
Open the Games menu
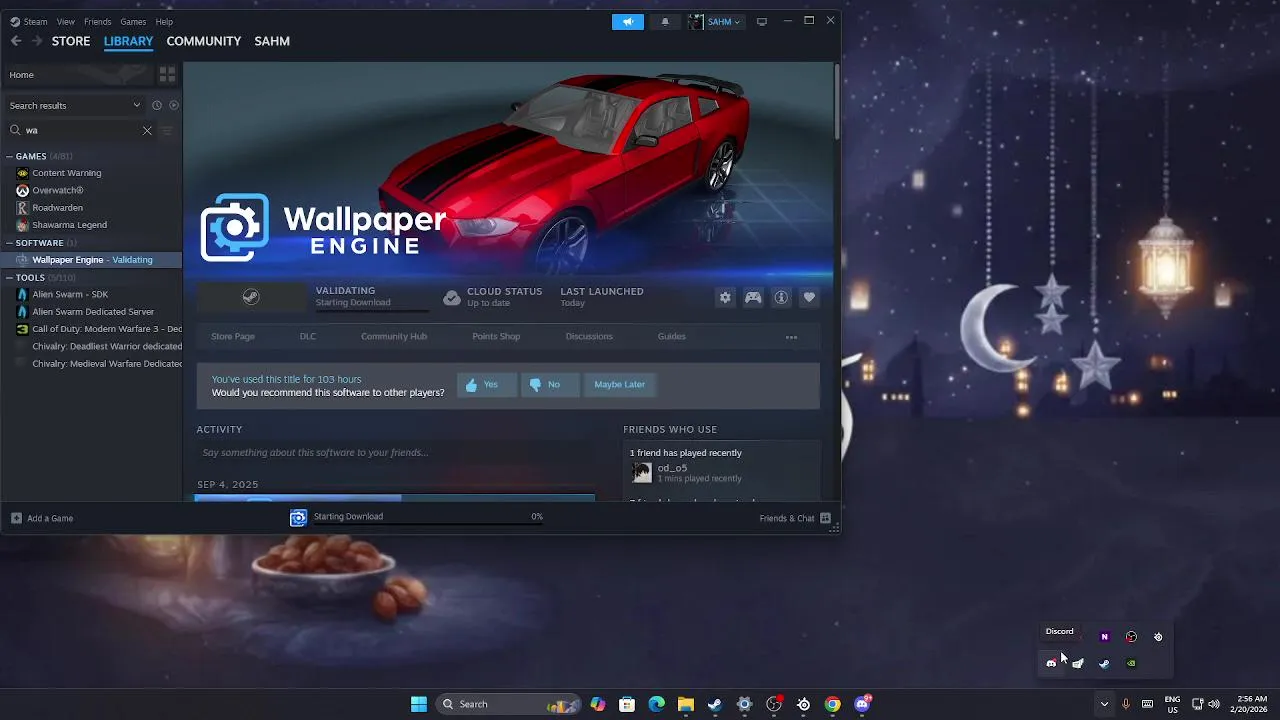(133, 21)
